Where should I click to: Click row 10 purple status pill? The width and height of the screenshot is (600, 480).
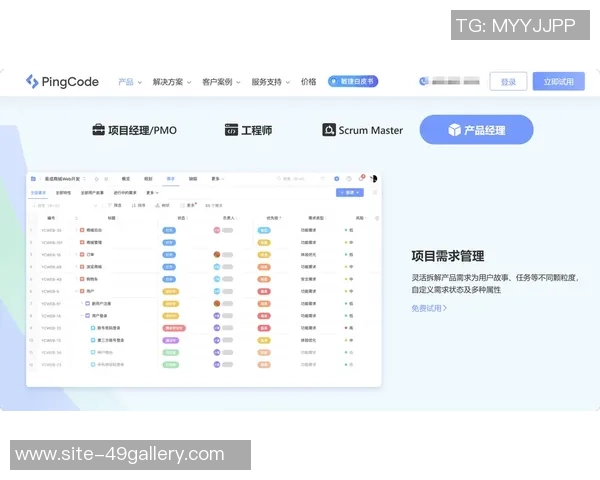[x=171, y=340]
